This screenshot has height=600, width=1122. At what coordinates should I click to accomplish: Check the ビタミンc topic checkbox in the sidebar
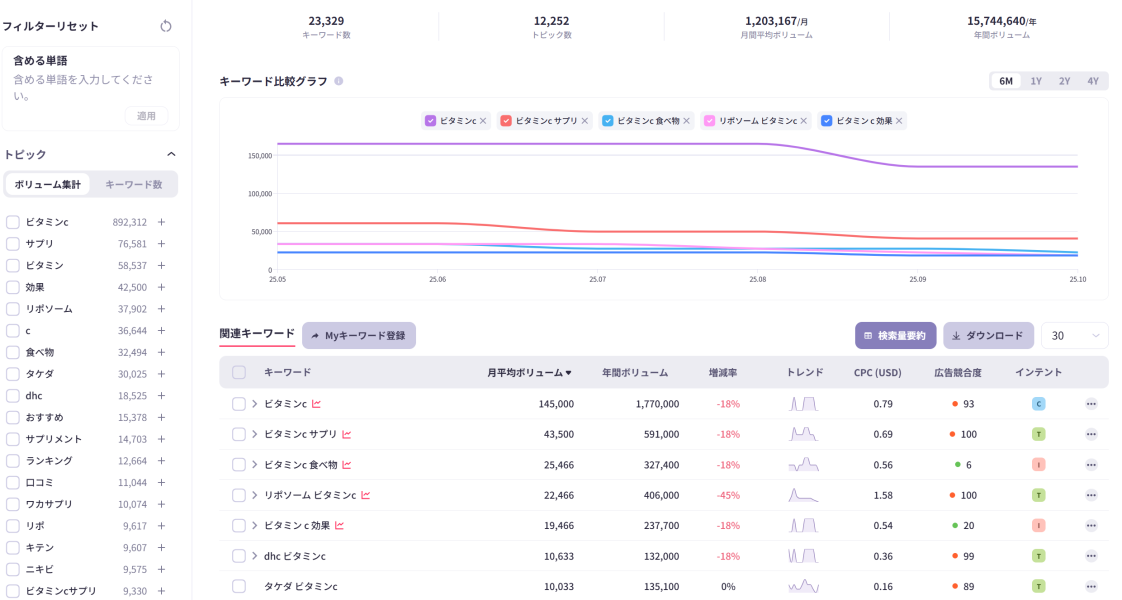11,222
